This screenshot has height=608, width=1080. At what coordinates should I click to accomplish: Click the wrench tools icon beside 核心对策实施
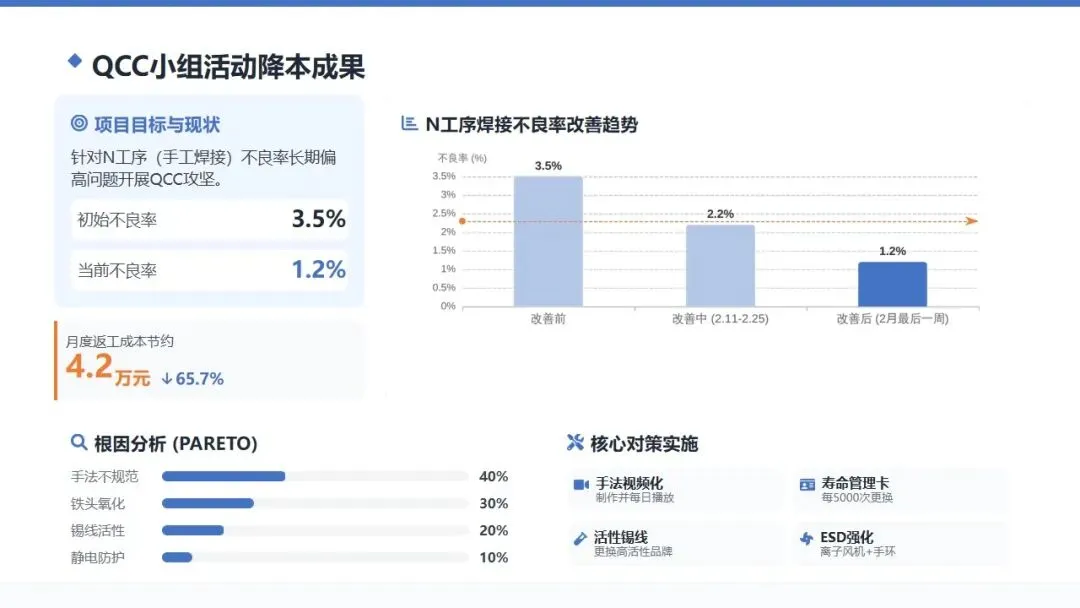pos(575,443)
